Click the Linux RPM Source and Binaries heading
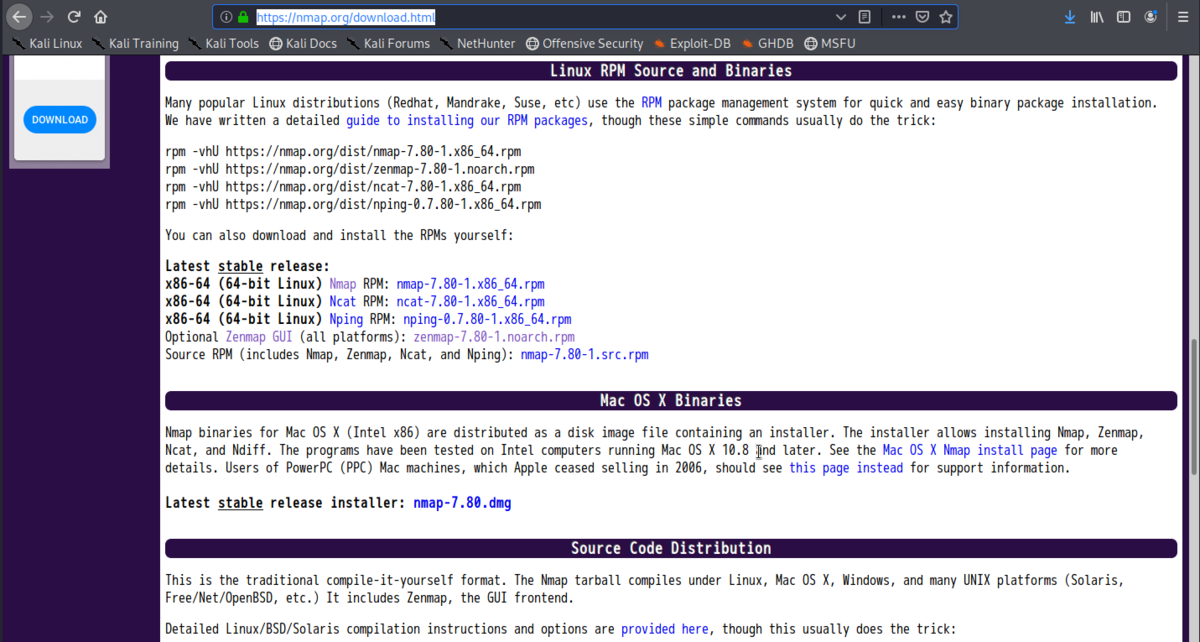 coord(671,71)
